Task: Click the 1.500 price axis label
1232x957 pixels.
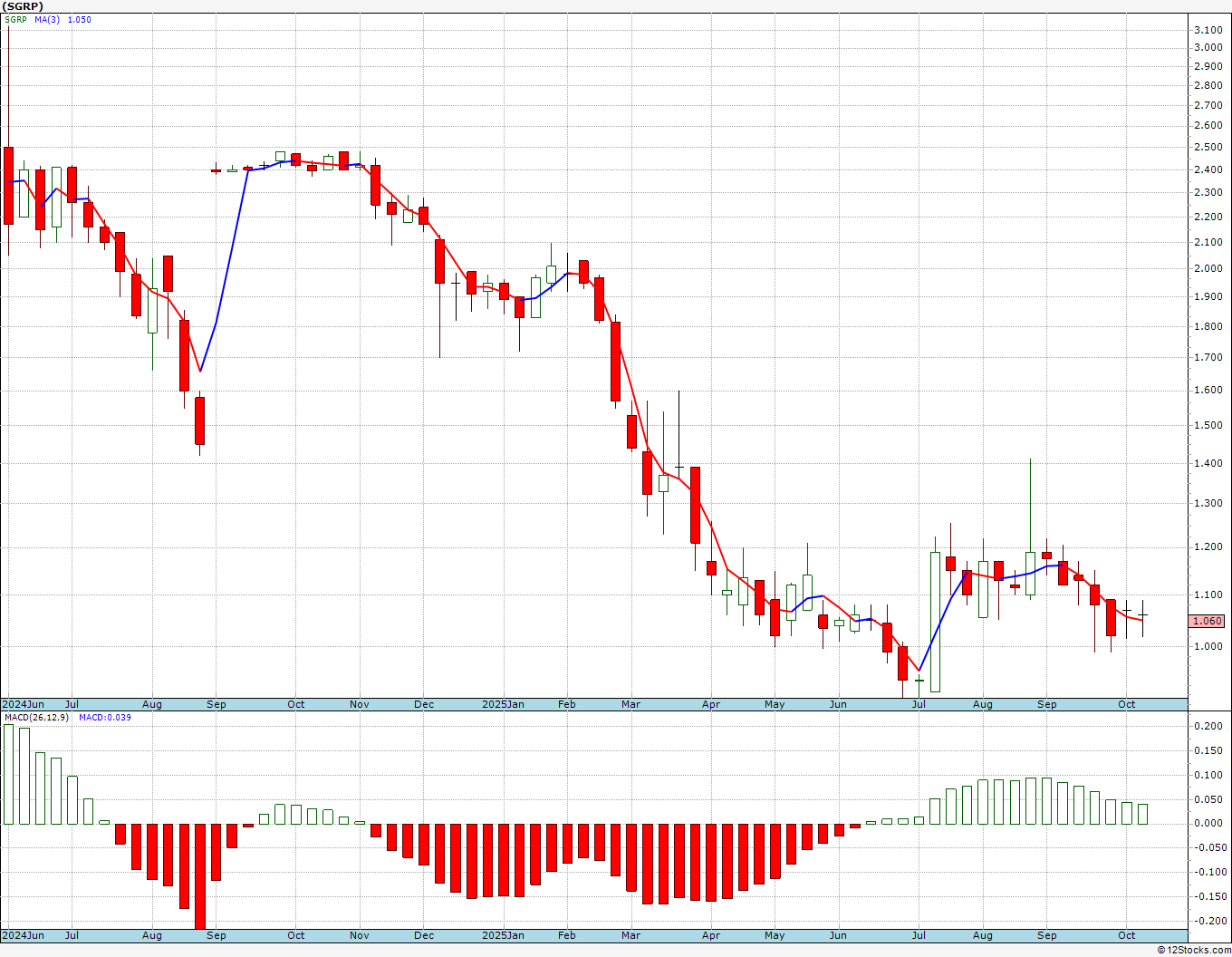Action: click(1208, 425)
